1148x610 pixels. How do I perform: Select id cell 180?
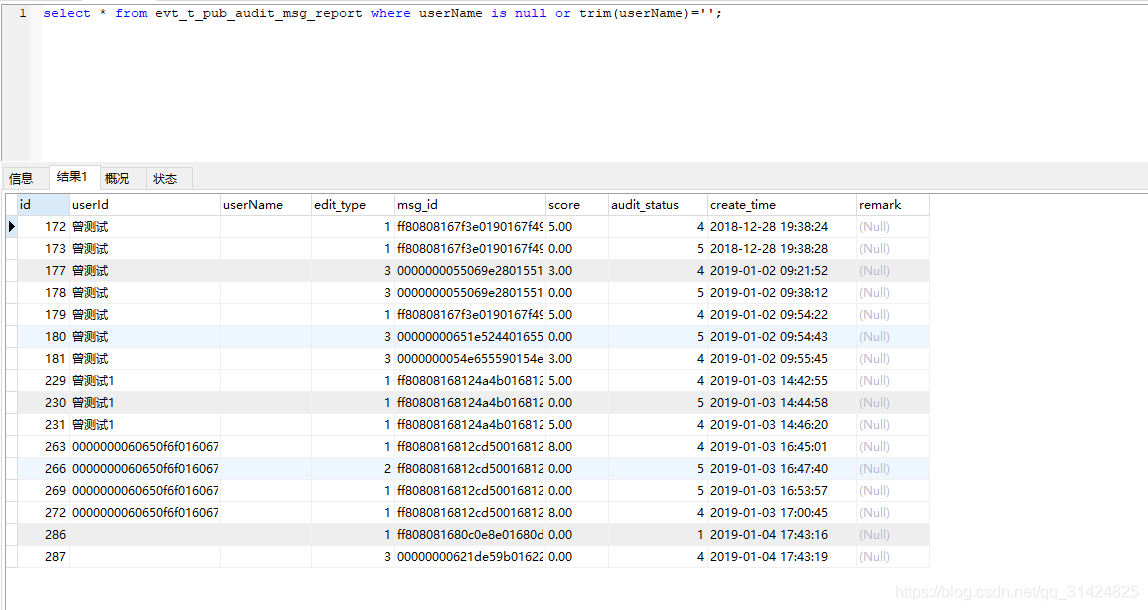[x=43, y=337]
